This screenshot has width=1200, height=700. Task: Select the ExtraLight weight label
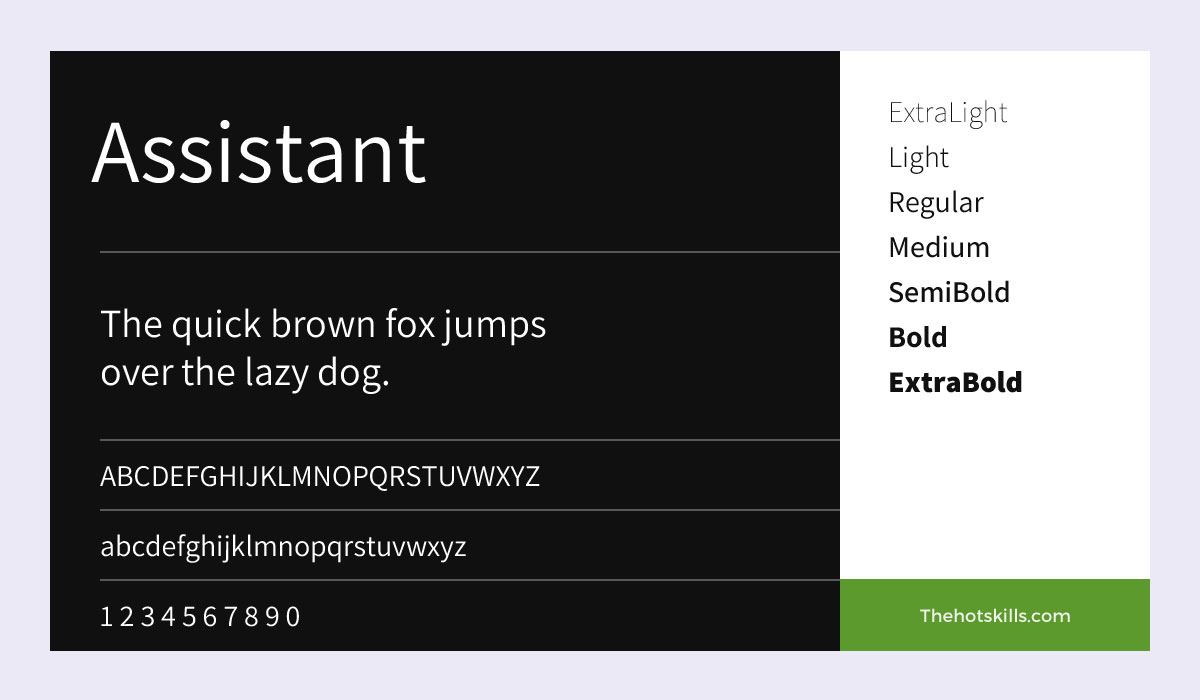pyautogui.click(x=948, y=113)
